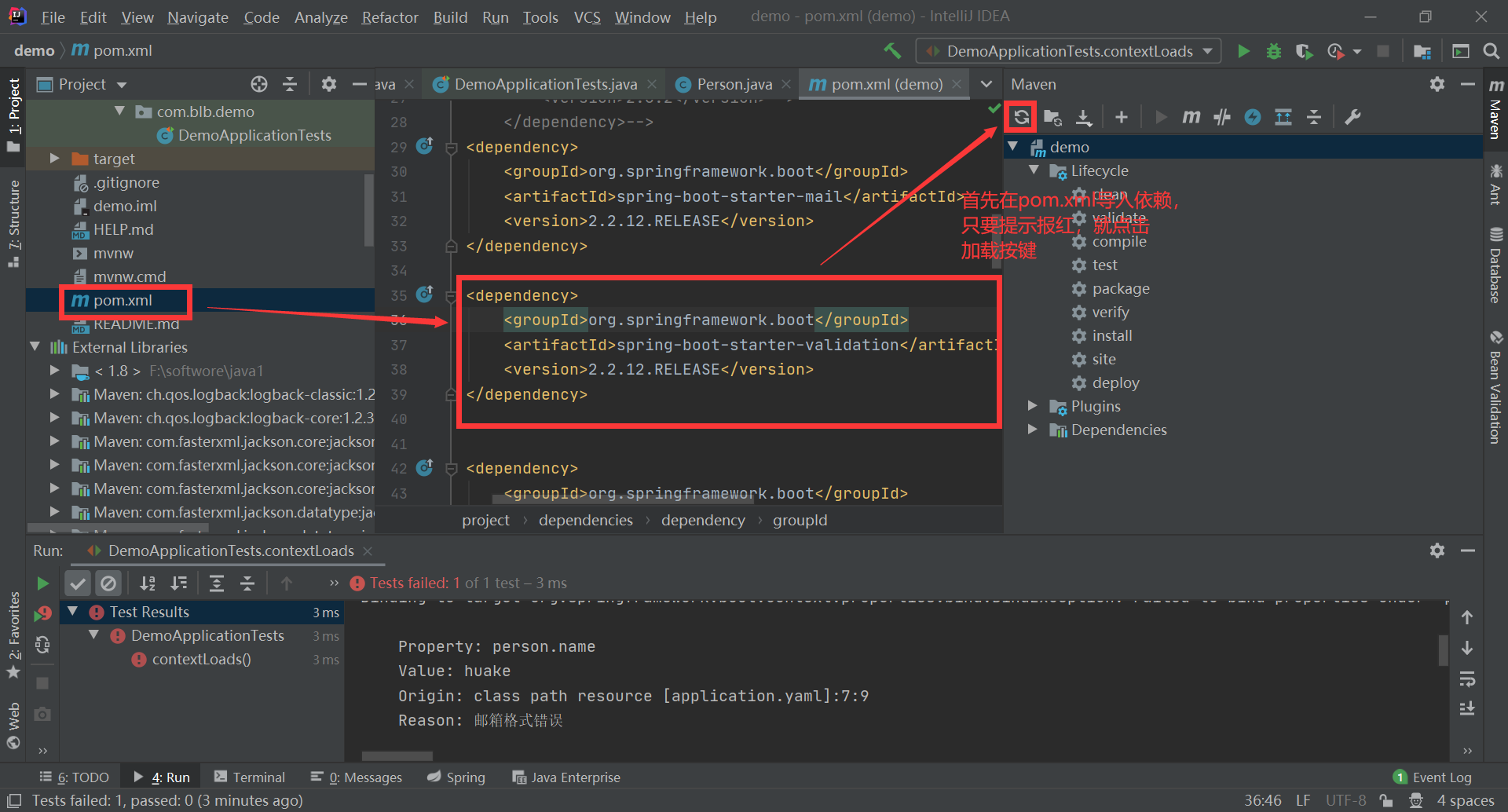Screen dimensions: 1508x812
Task: Open Project Structure icon in main toolbar
Action: tap(1422, 51)
